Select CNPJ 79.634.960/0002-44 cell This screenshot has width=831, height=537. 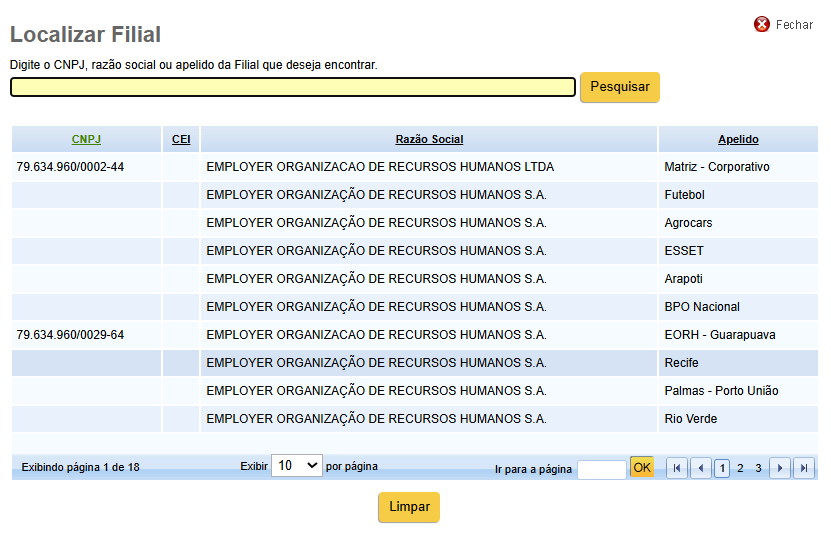click(70, 167)
